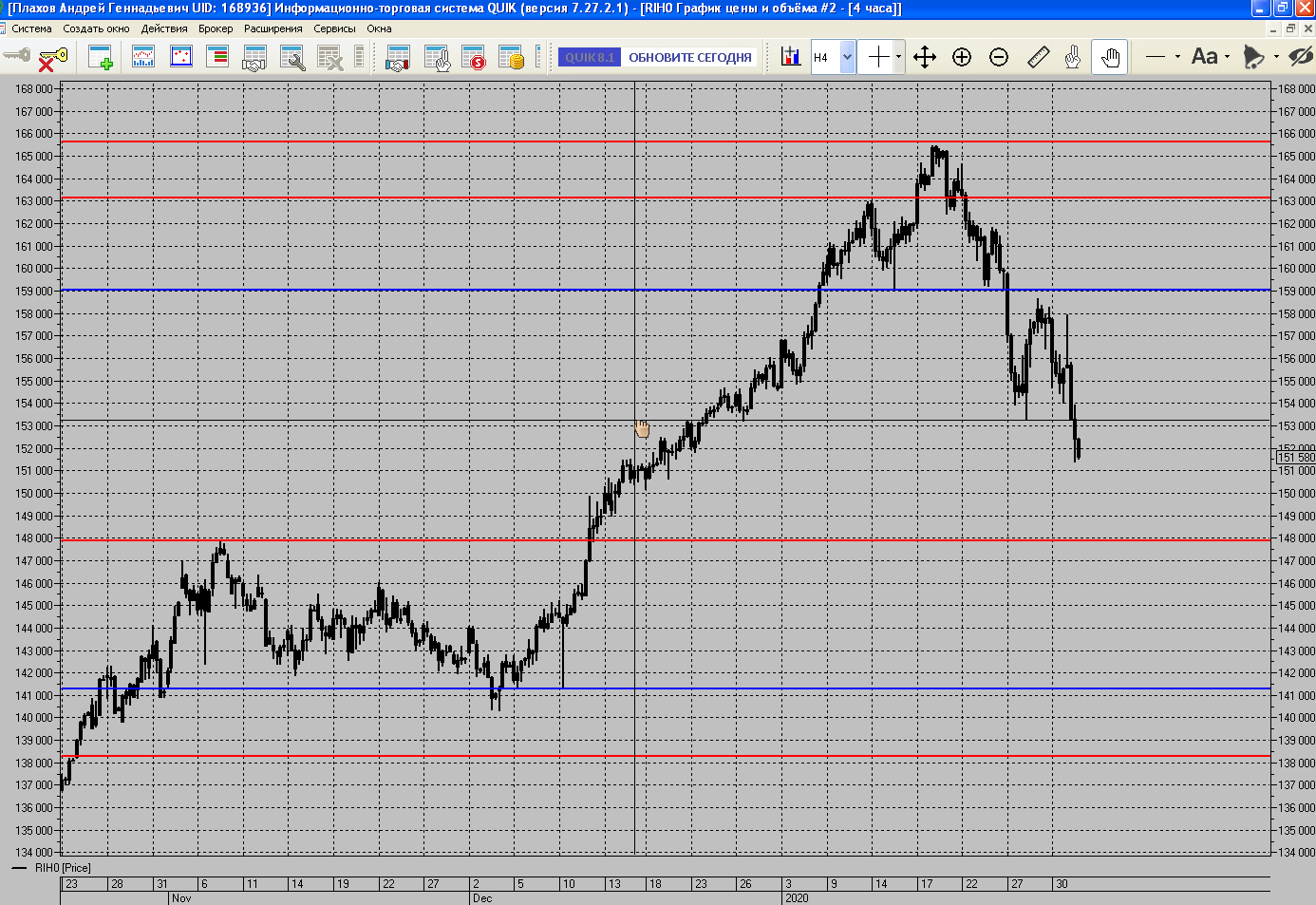
Task: Create a new table with the green-plus icon
Action: coord(101,58)
